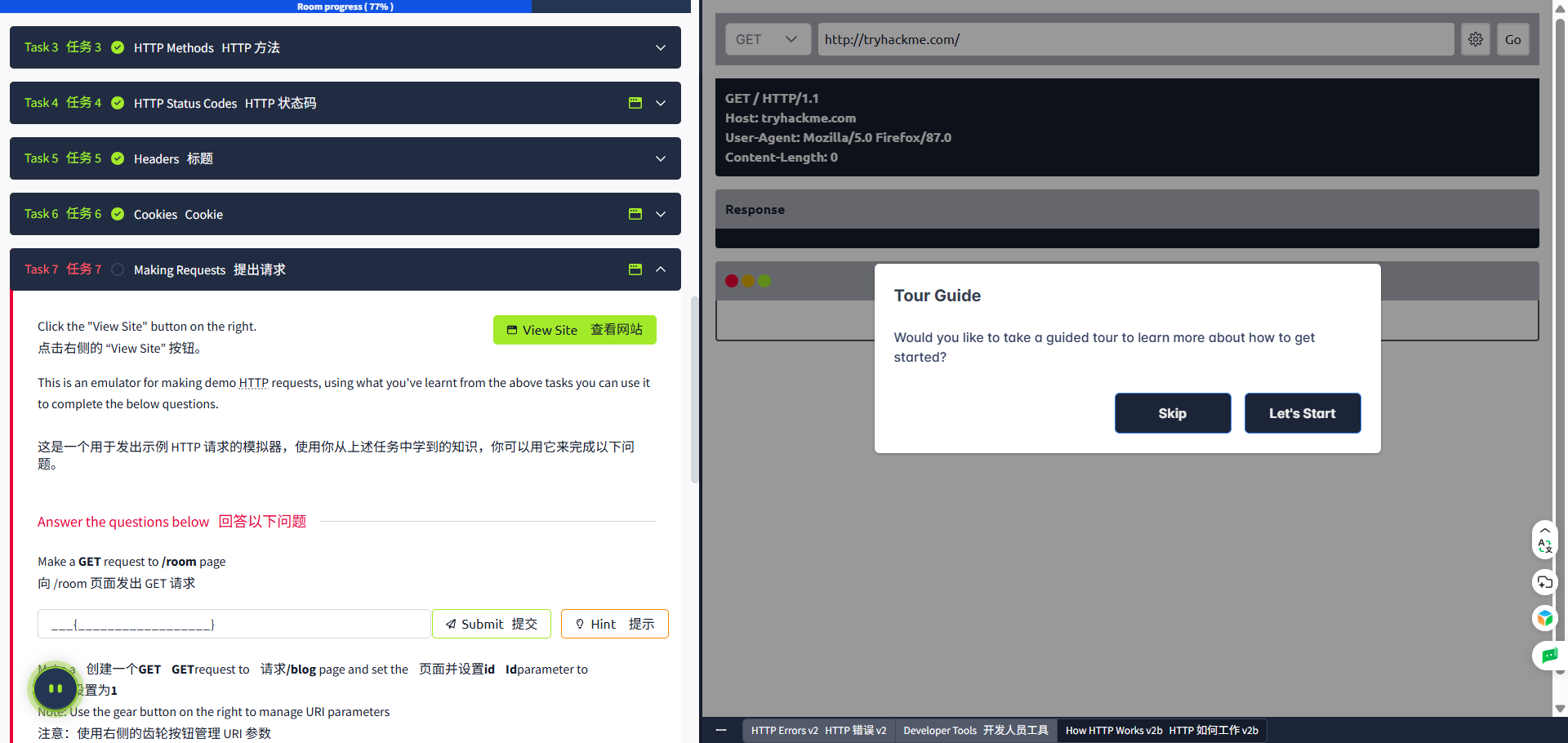Click the View Site button
This screenshot has width=1568, height=743.
(575, 330)
